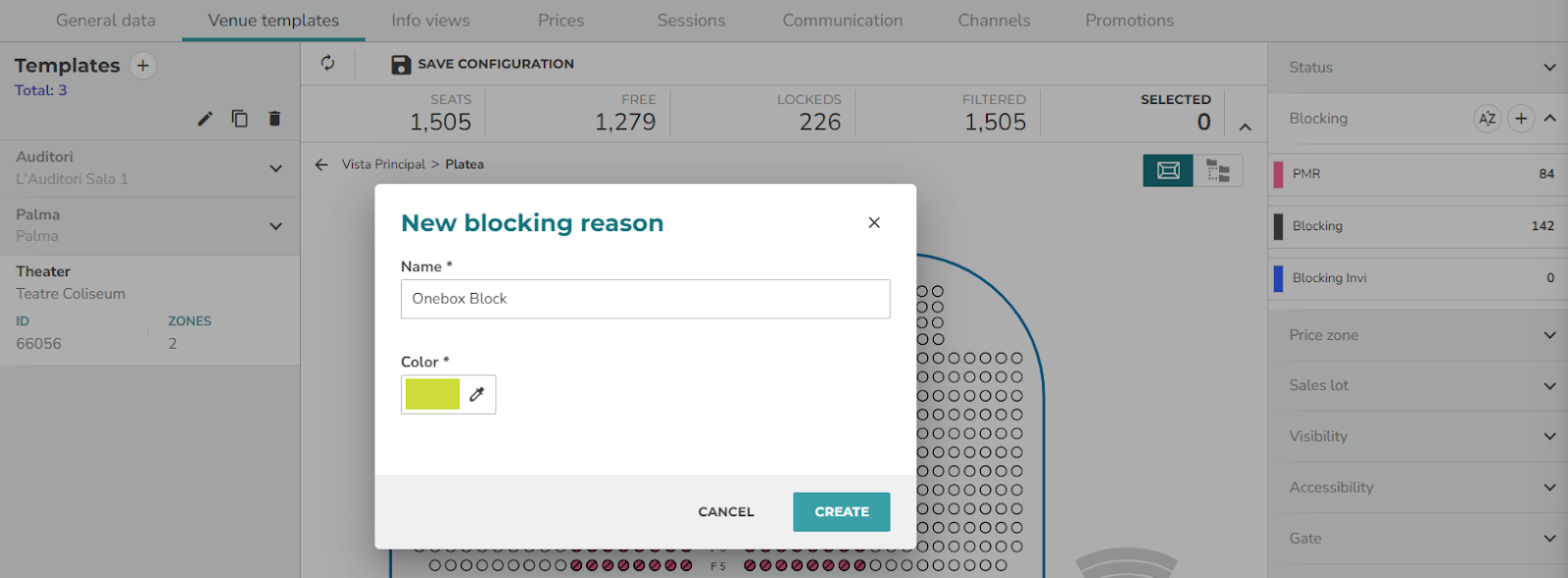Add new blocking reason plus icon
The image size is (1568, 578).
[1521, 119]
